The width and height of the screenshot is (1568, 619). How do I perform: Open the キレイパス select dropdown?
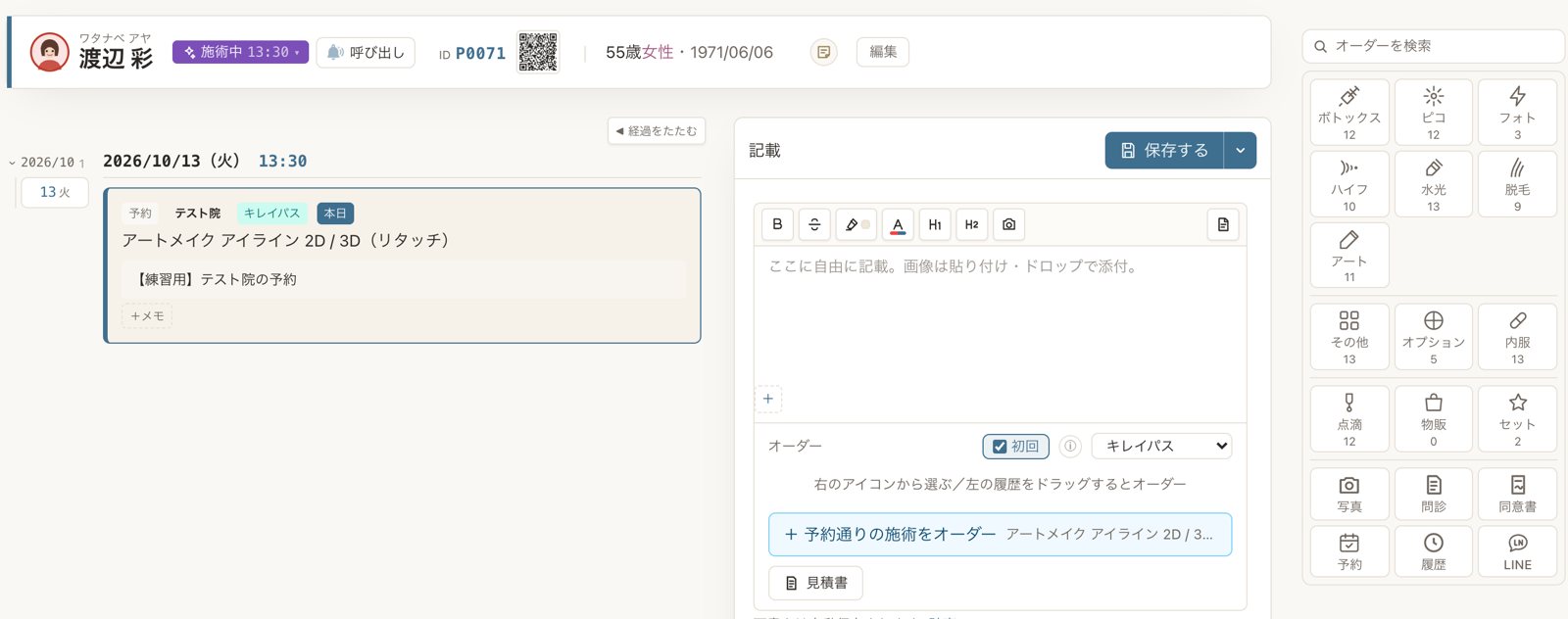click(1161, 447)
